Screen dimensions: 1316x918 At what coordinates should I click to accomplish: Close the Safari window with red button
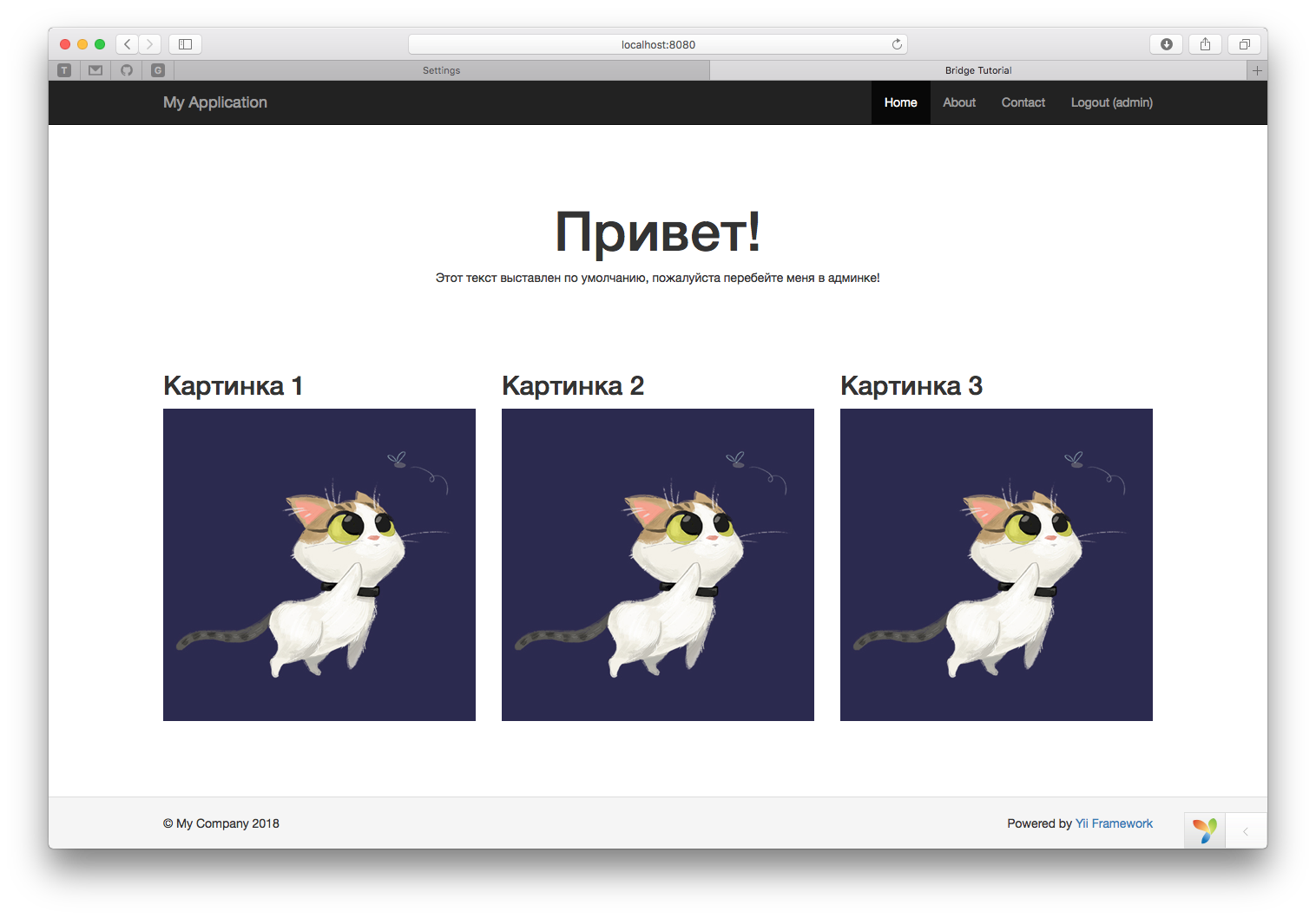(65, 44)
